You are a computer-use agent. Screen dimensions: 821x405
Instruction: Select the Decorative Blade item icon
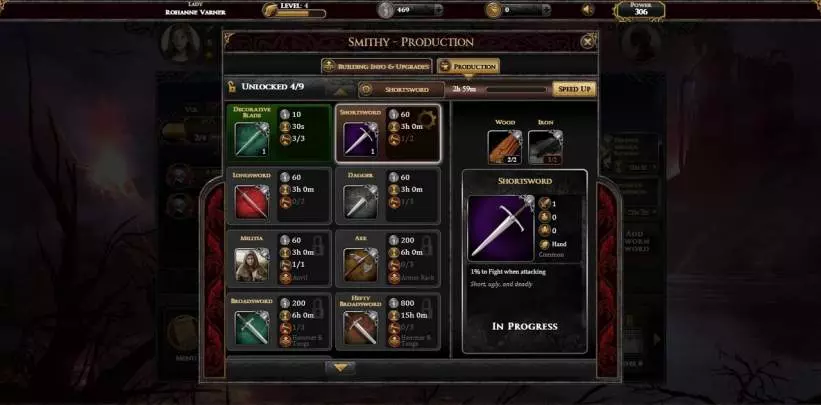pyautogui.click(x=252, y=139)
